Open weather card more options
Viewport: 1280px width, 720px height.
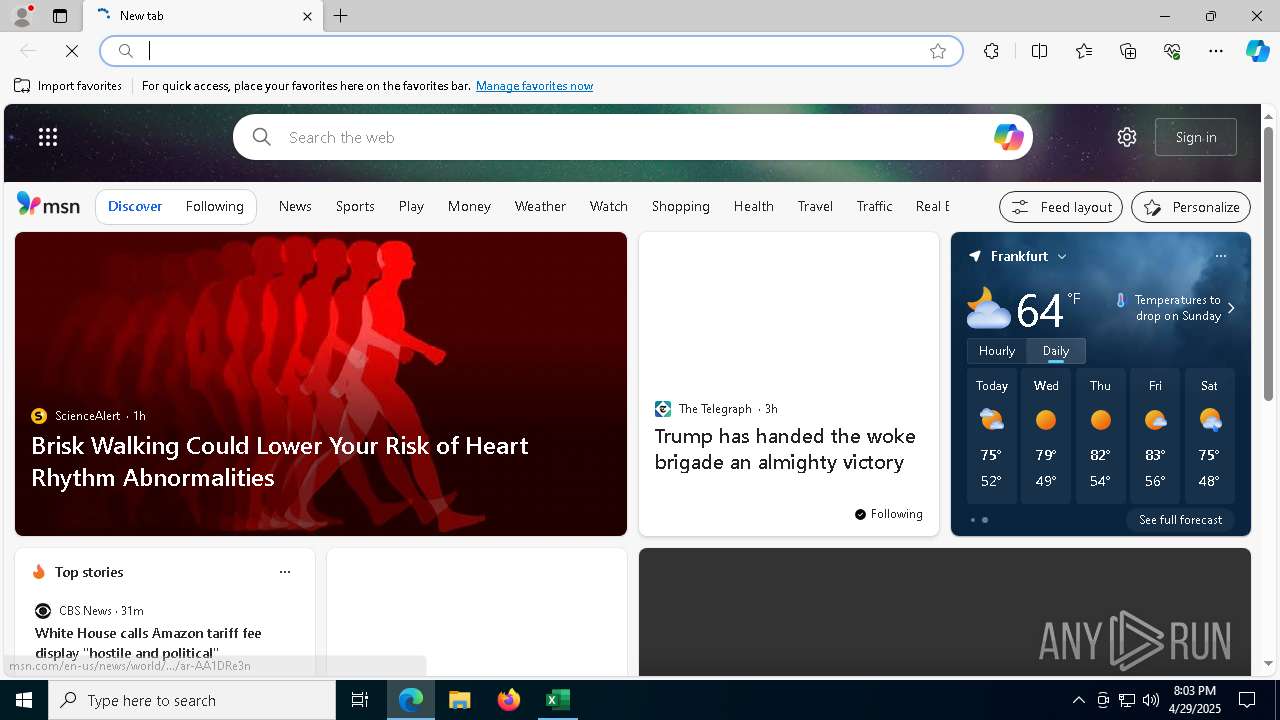[1221, 256]
